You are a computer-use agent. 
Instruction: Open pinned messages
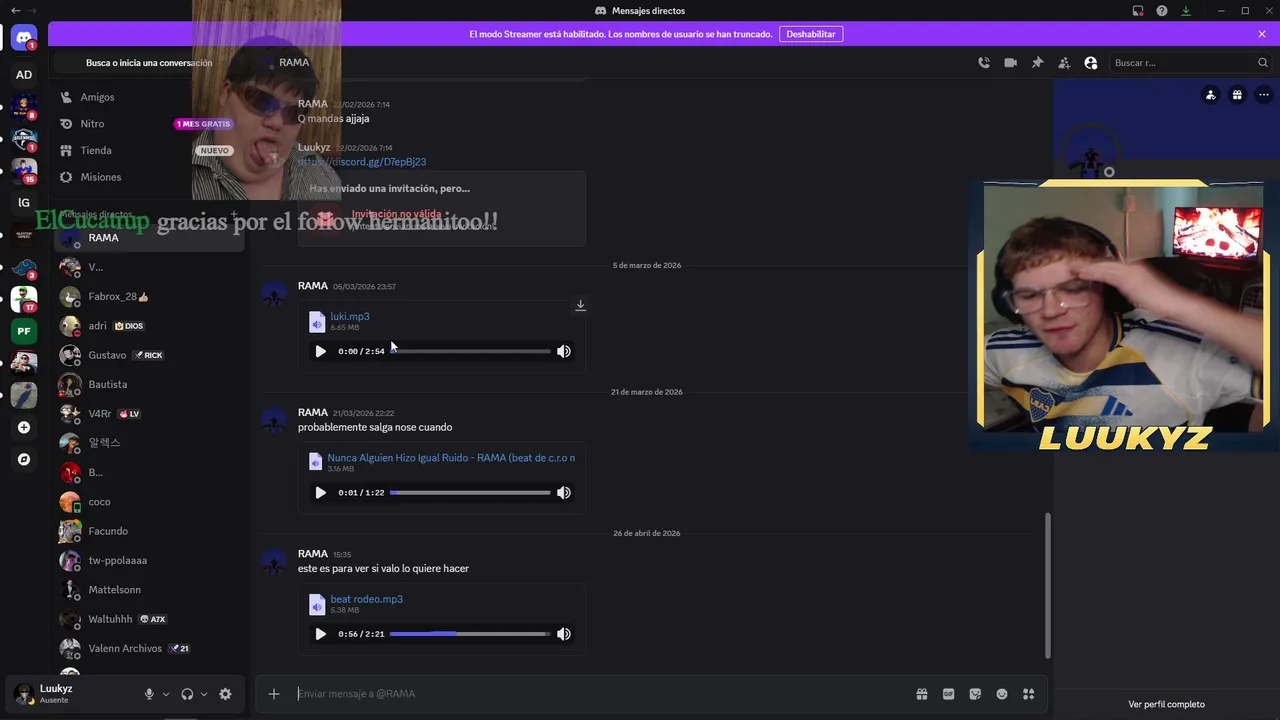pyautogui.click(x=1037, y=63)
